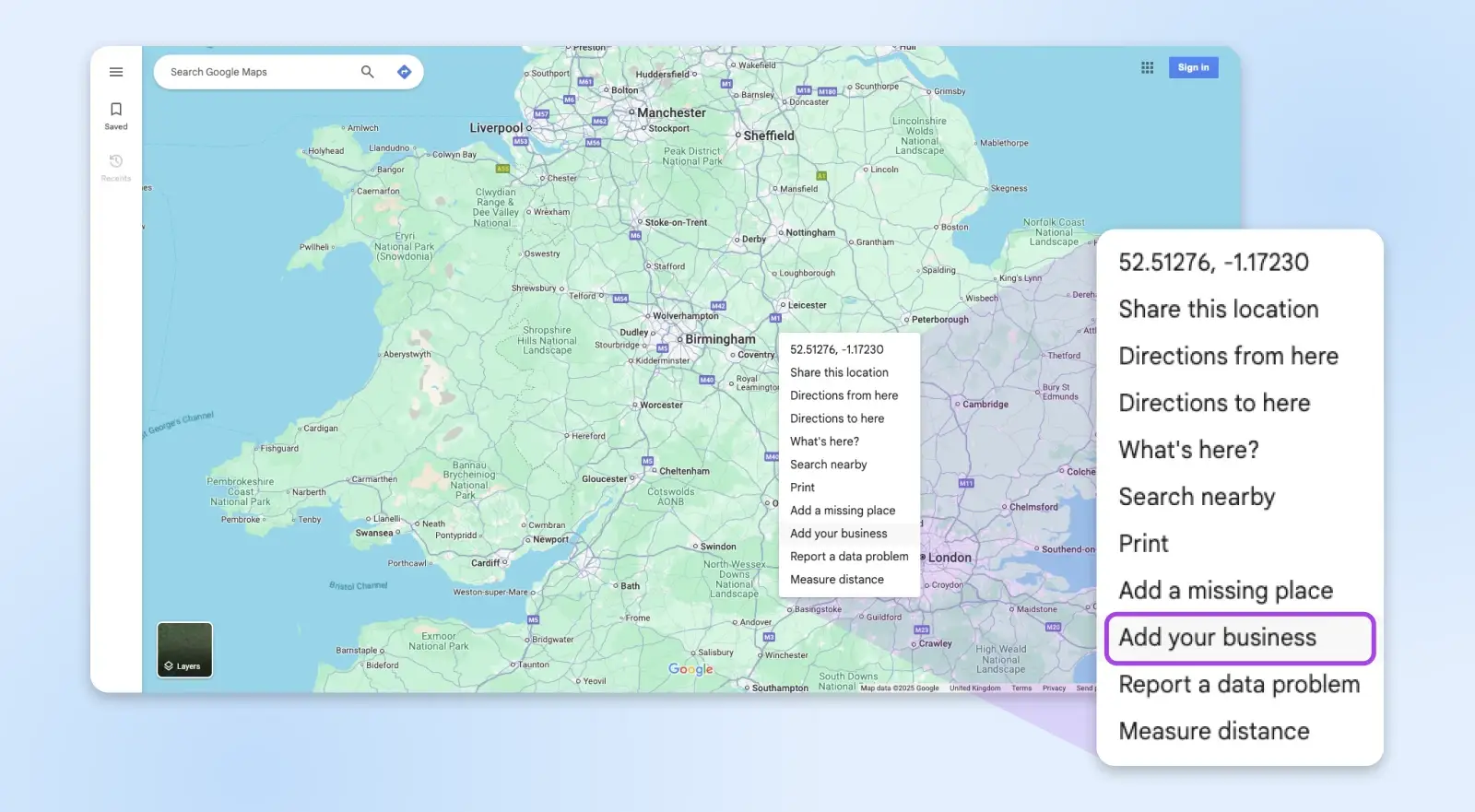Click the Sign in button
This screenshot has height=812, width=1475.
[1193, 67]
